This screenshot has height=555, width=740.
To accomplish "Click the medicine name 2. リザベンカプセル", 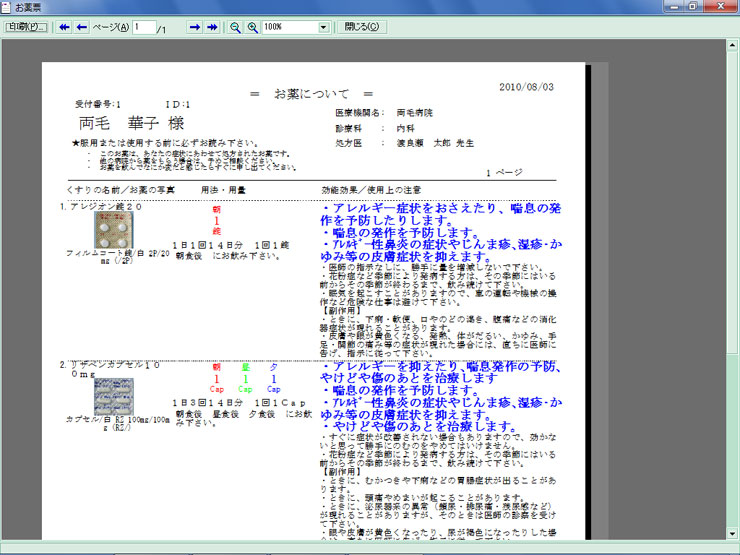I will point(110,369).
